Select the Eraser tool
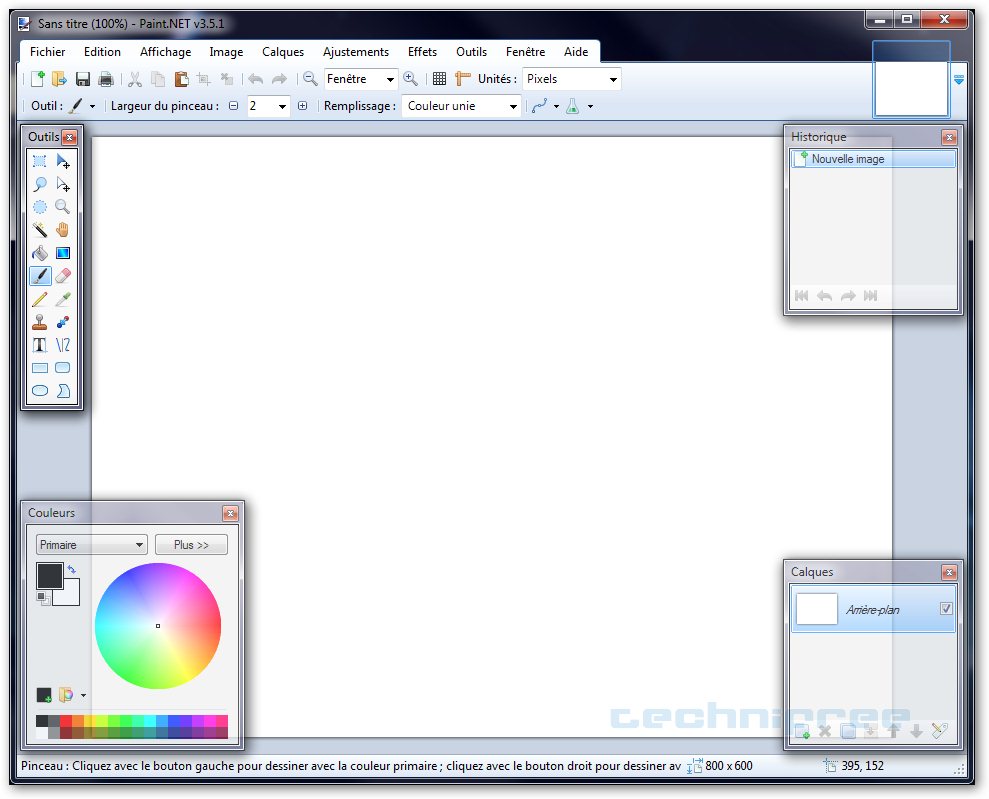The image size is (989, 799). (63, 276)
